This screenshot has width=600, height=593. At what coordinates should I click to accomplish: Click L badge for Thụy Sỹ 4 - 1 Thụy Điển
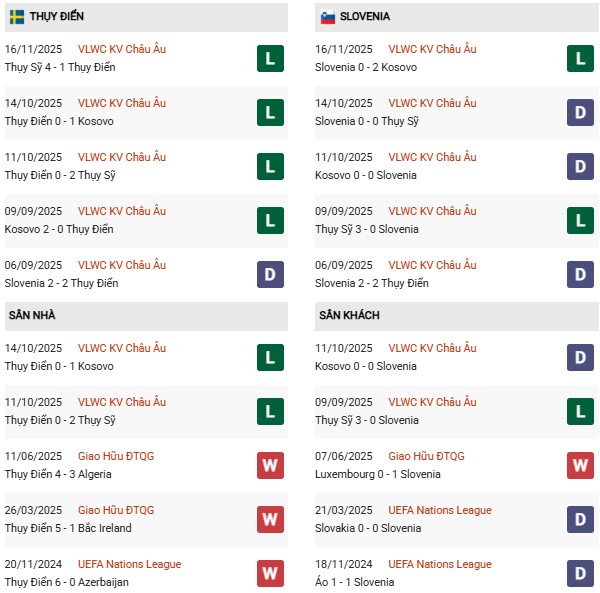pyautogui.click(x=270, y=59)
